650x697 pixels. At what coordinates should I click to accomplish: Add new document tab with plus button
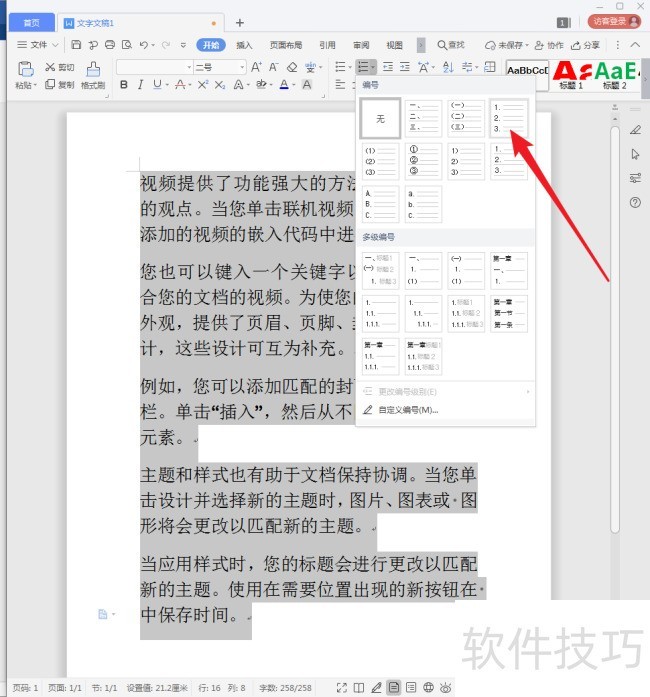click(240, 23)
